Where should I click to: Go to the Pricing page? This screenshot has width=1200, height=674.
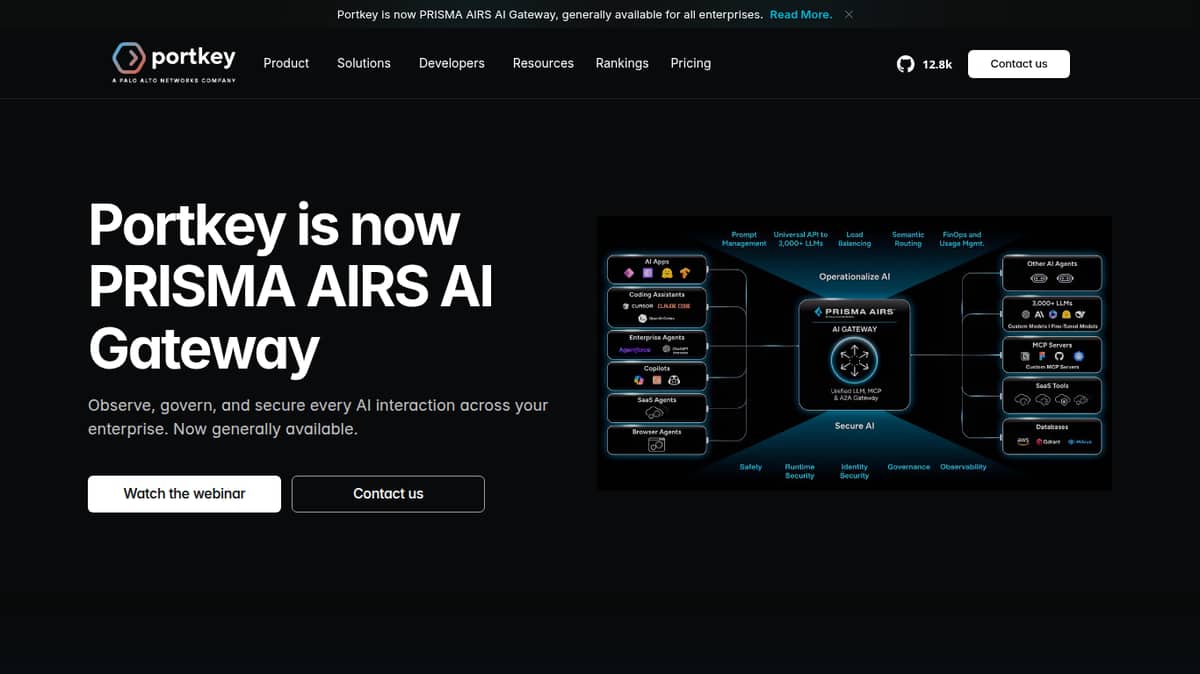[691, 63]
